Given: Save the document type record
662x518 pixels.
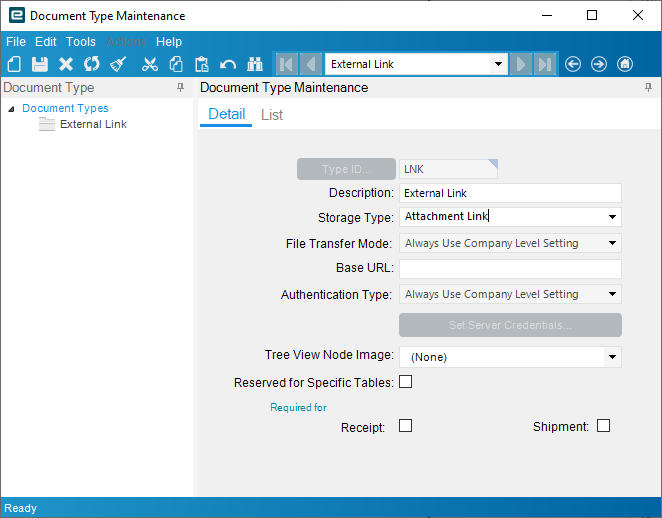Looking at the screenshot, I should click(x=40, y=64).
